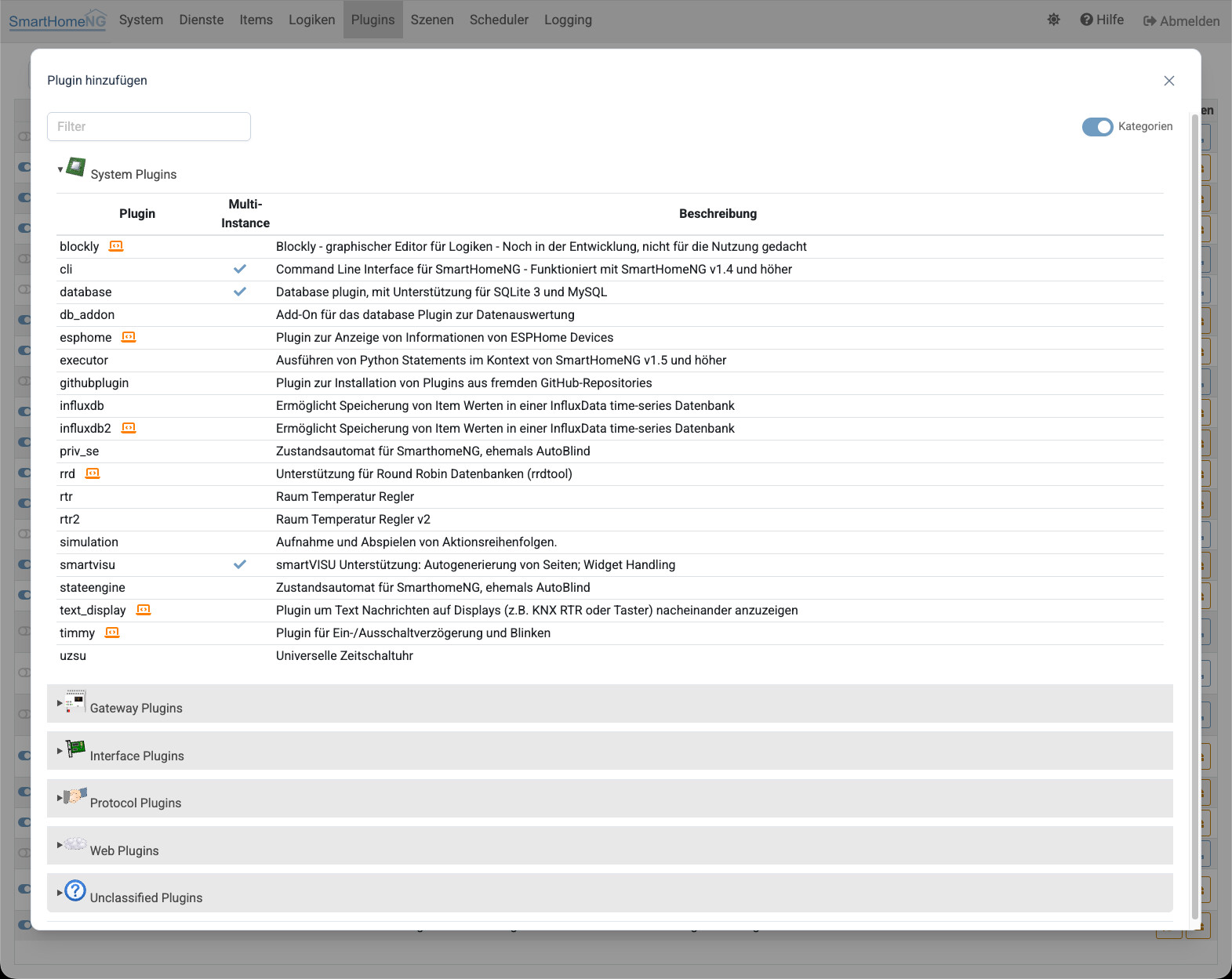1232x979 pixels.
Task: Close the Plugin hinzufügen dialog
Action: (x=1169, y=81)
